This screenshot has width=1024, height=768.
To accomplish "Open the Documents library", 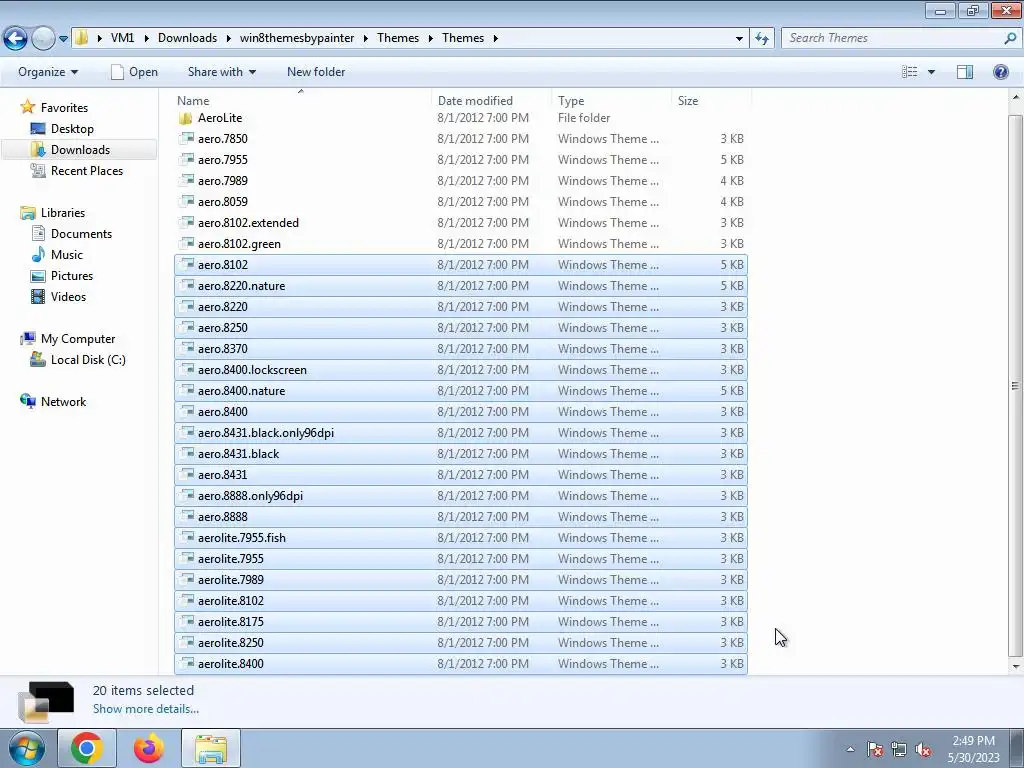I will pos(81,234).
